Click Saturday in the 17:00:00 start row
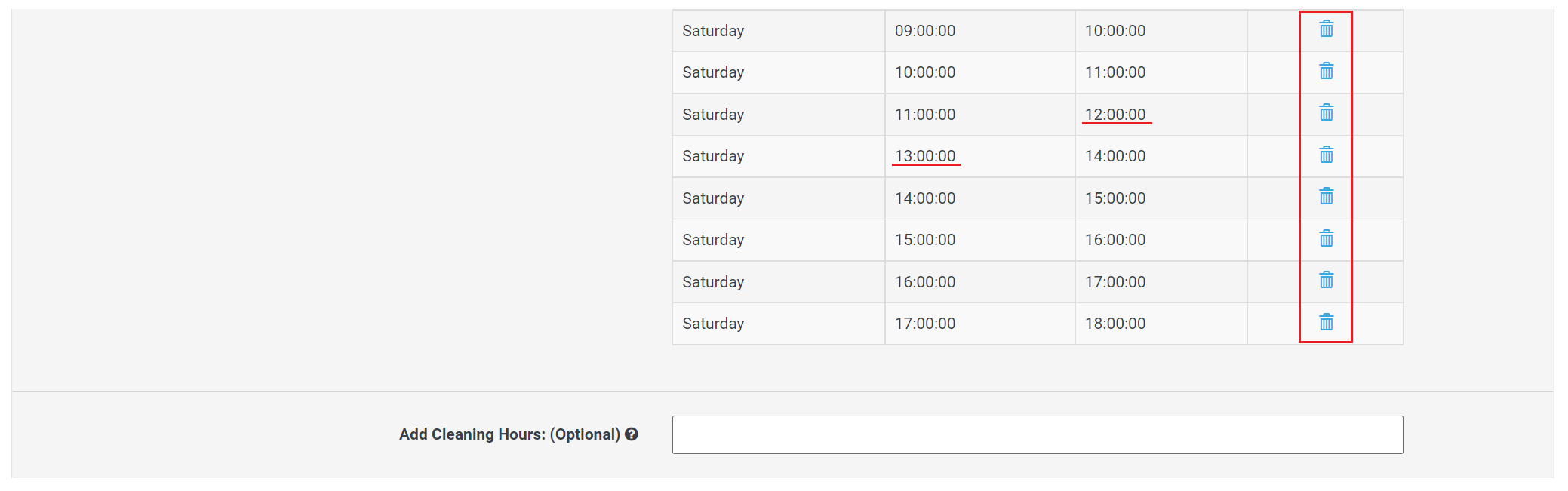Screen dimensions: 1568x491 coord(713,324)
